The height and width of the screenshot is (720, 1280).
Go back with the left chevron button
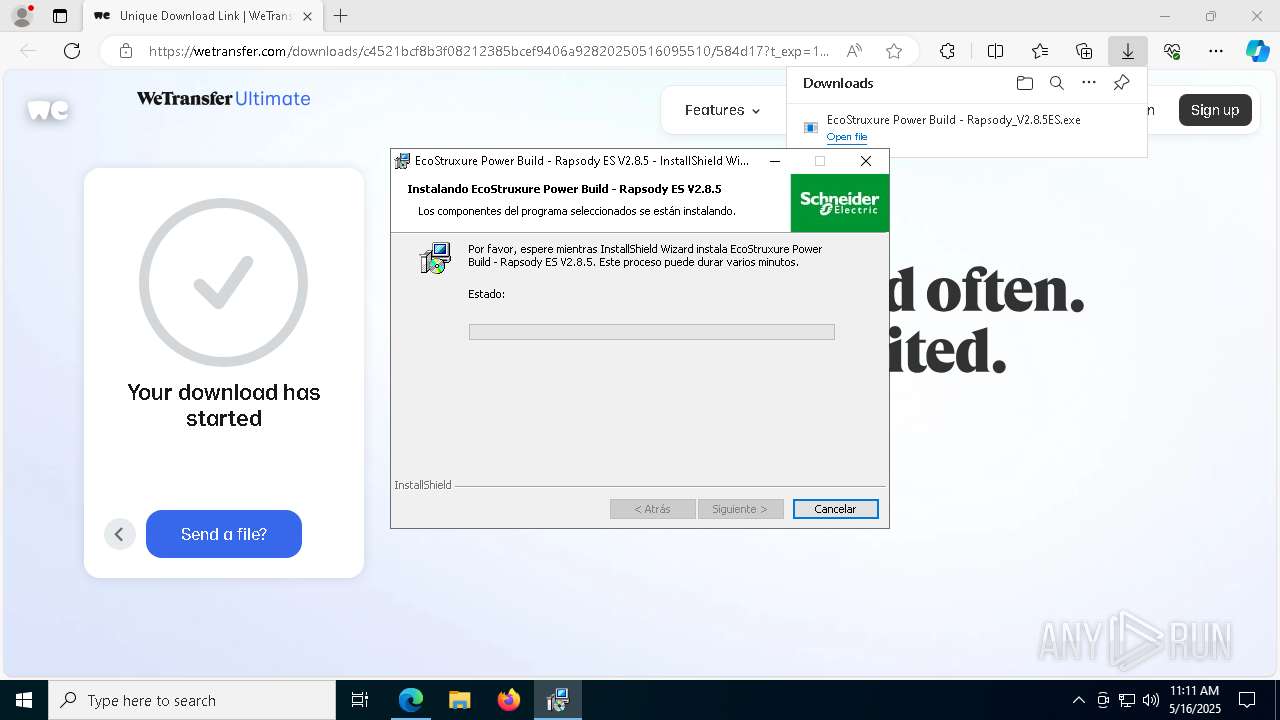[119, 534]
